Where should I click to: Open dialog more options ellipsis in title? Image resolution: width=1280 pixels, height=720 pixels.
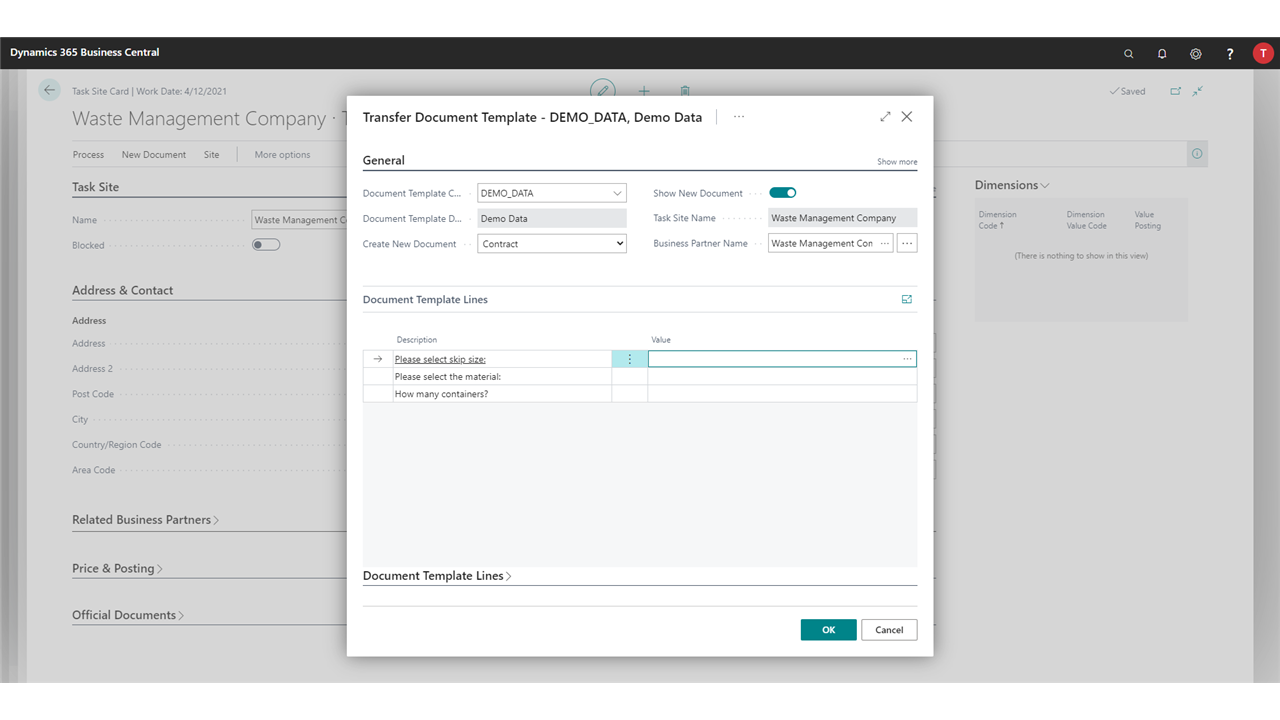(739, 117)
